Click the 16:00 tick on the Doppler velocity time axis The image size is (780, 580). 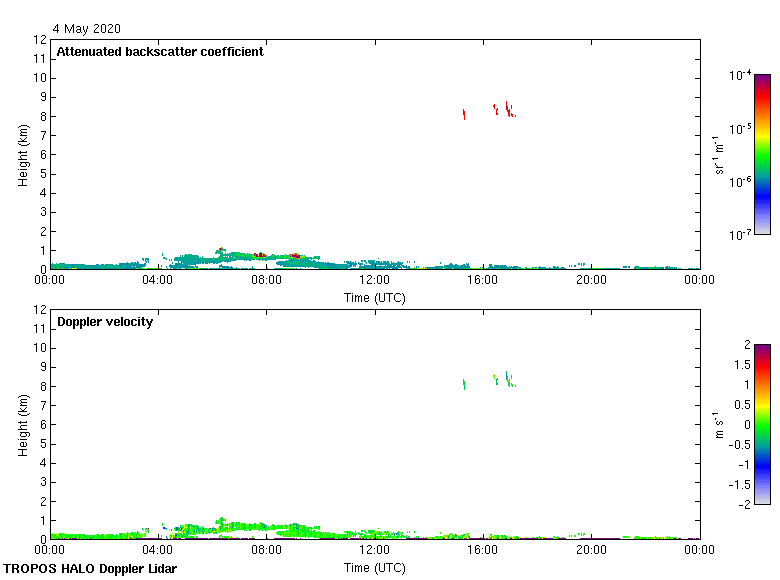click(483, 549)
